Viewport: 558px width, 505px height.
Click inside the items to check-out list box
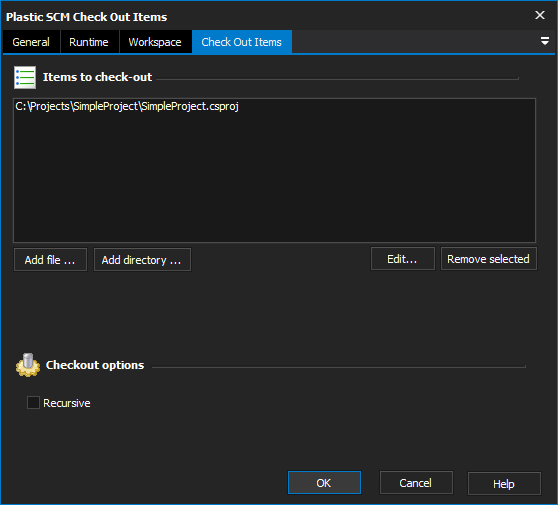click(x=274, y=170)
